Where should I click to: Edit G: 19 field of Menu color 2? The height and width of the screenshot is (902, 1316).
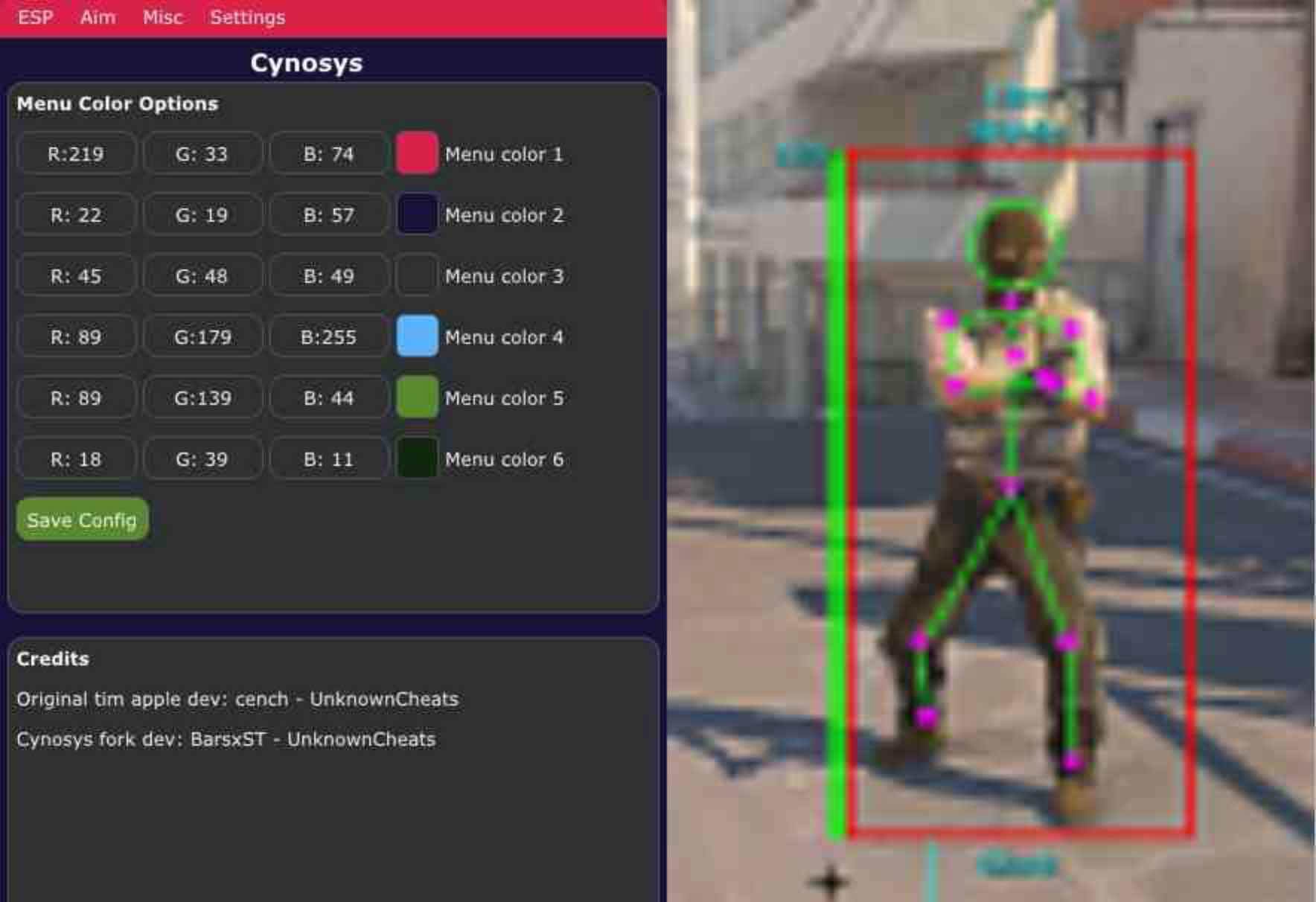pyautogui.click(x=202, y=215)
